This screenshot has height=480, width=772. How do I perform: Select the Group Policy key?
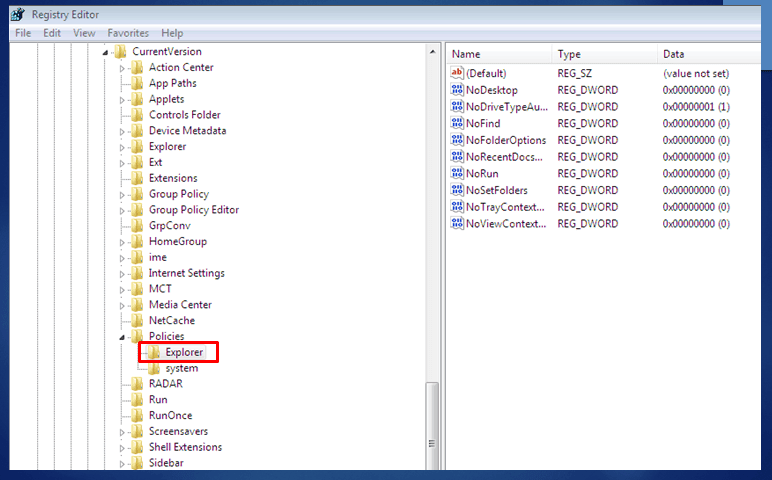pos(179,193)
